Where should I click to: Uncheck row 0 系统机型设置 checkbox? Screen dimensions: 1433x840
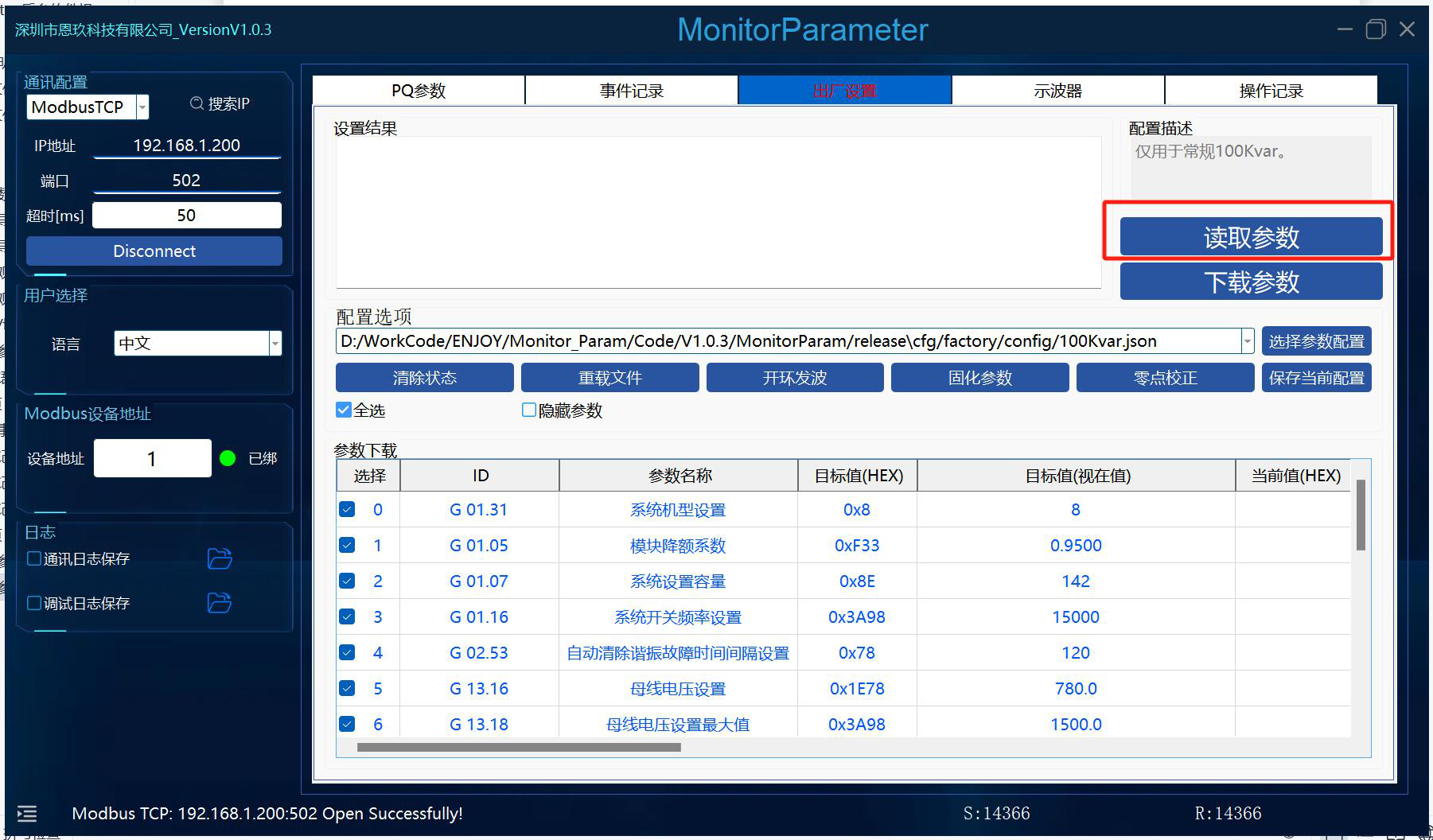pos(347,509)
